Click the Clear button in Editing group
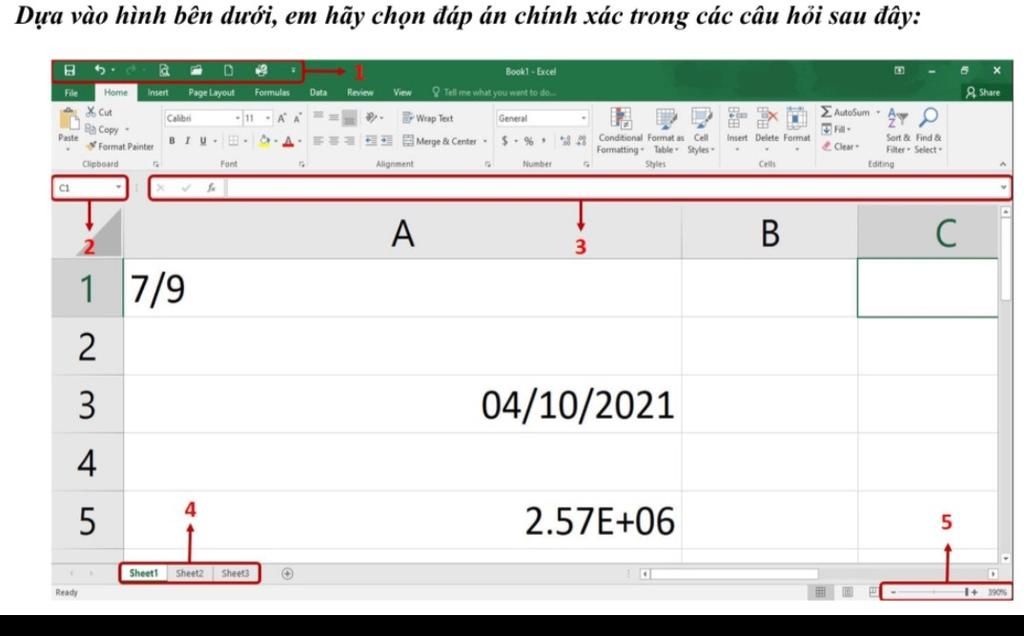The width and height of the screenshot is (1024, 636). click(x=840, y=146)
